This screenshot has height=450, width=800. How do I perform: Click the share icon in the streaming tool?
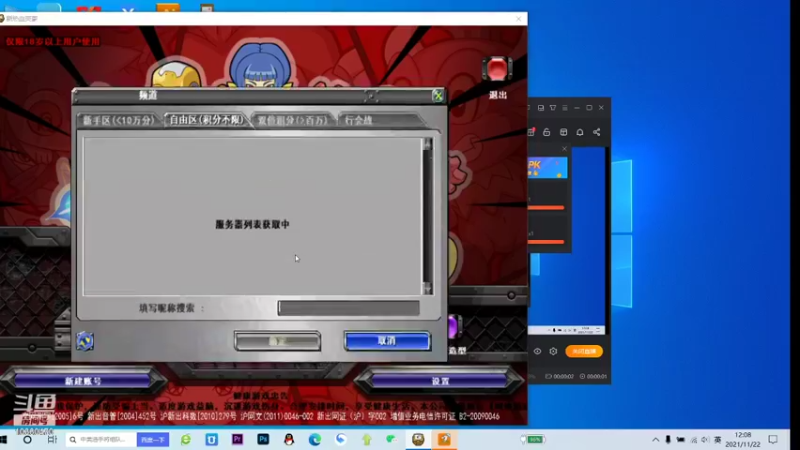click(x=596, y=132)
